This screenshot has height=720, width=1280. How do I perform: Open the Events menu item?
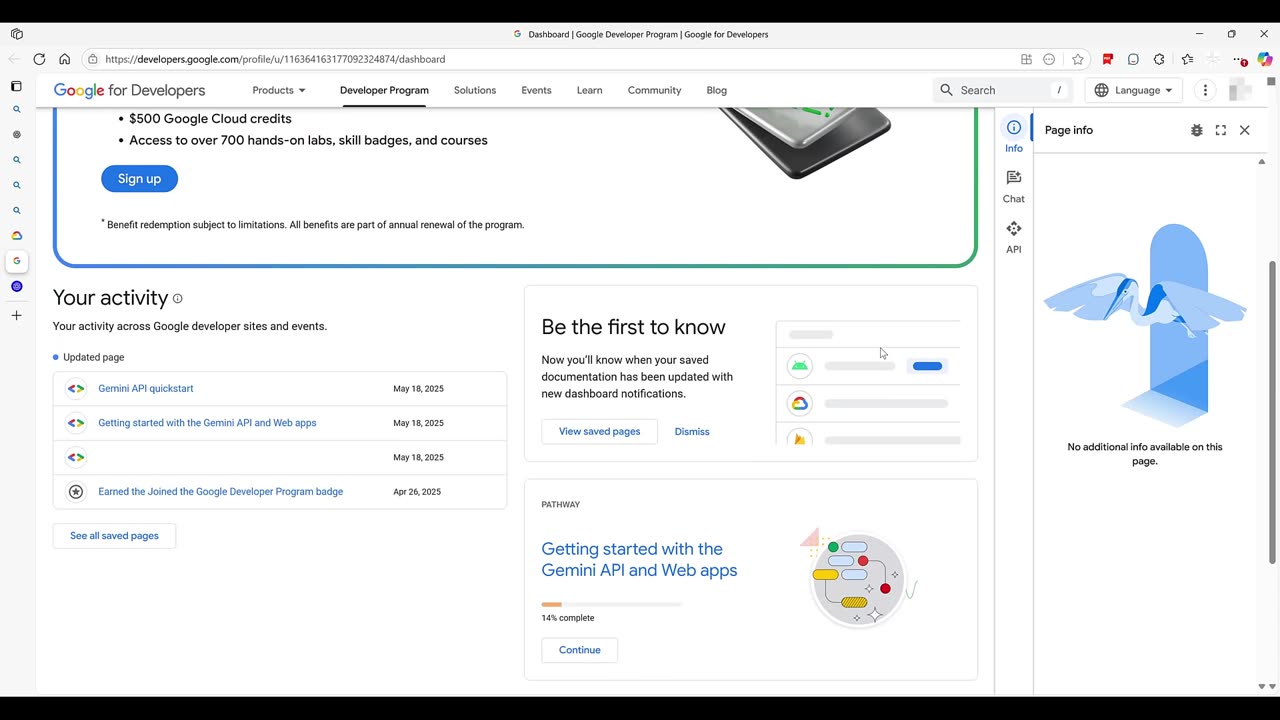click(x=536, y=90)
